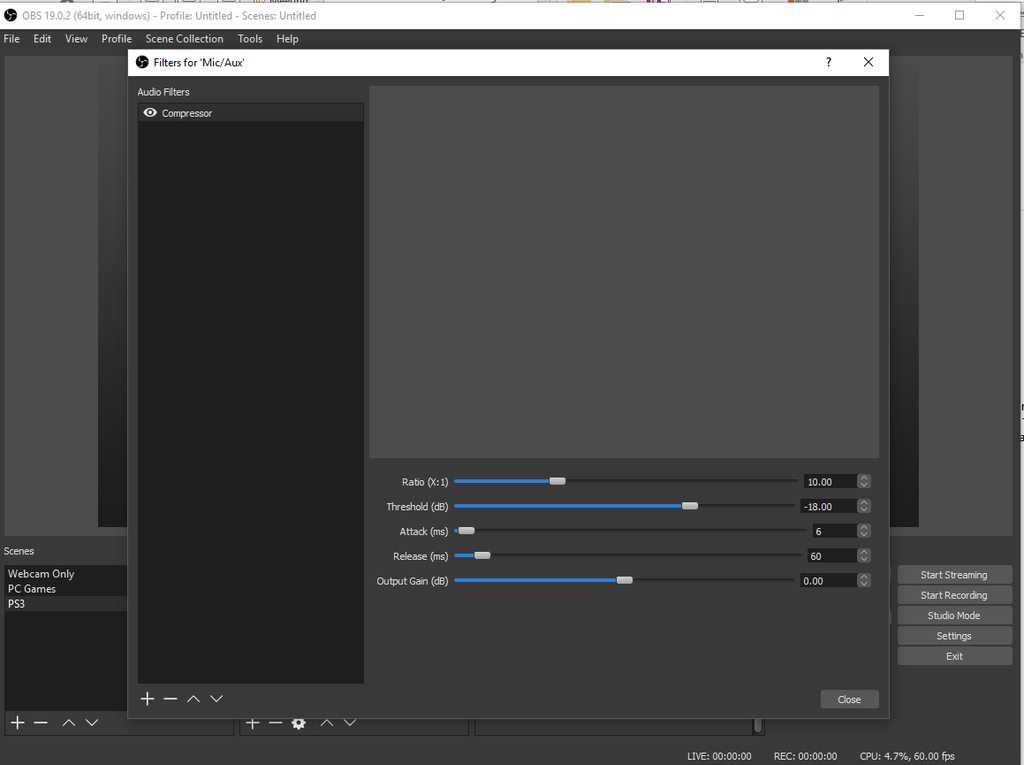Click the Attack value field showing 6
The width and height of the screenshot is (1024, 765).
click(x=833, y=532)
